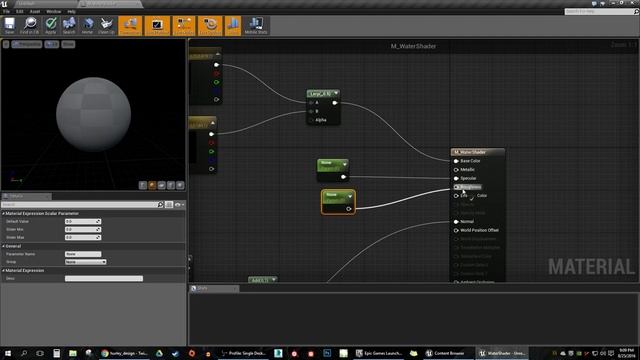Viewport: 640px width, 360px height.
Task: Open viewport options arrow beside Perspective
Action: (6, 44)
